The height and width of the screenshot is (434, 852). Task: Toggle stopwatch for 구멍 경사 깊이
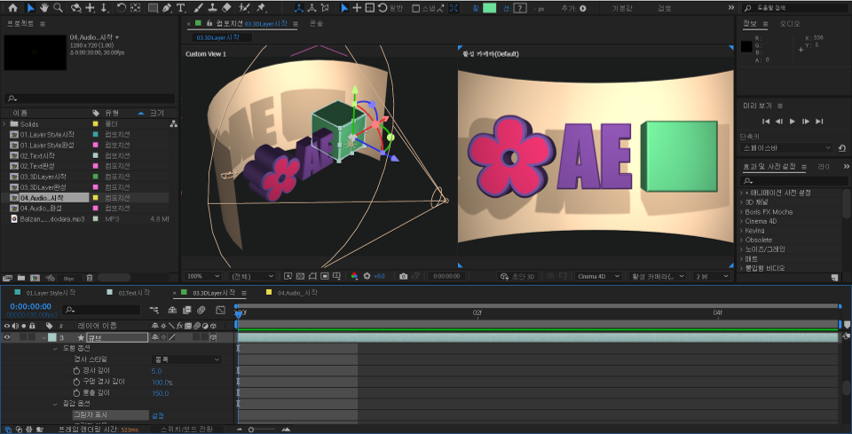click(x=76, y=382)
